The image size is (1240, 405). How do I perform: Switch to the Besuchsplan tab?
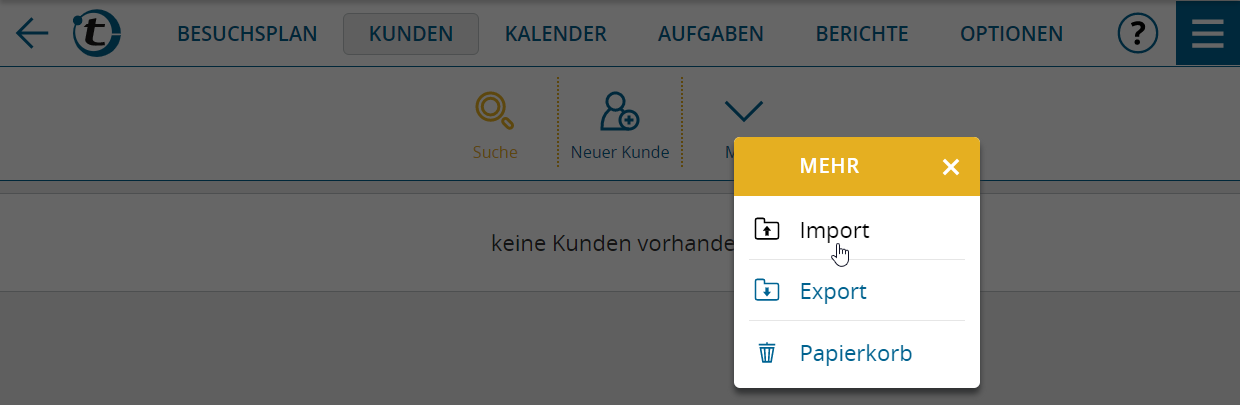247,34
